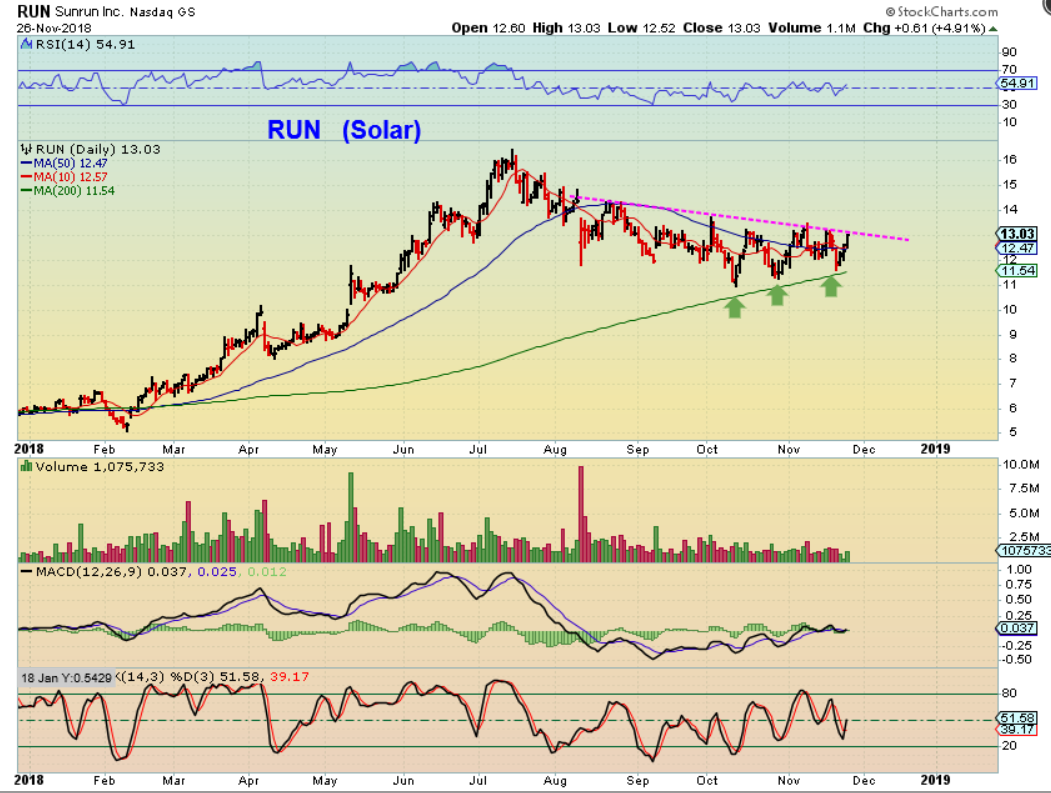This screenshot has width=1051, height=793.
Task: Click the 30 level on RSI axis
Action: point(1009,104)
